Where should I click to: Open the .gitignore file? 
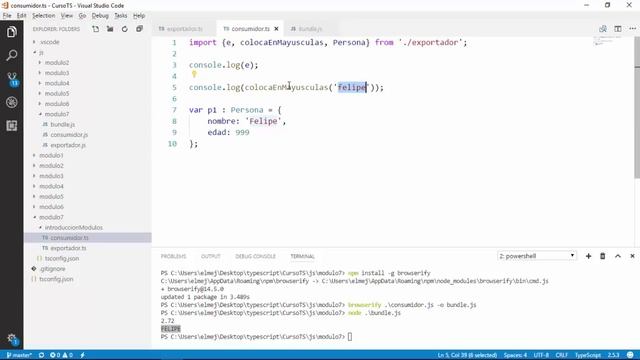pyautogui.click(x=53, y=269)
